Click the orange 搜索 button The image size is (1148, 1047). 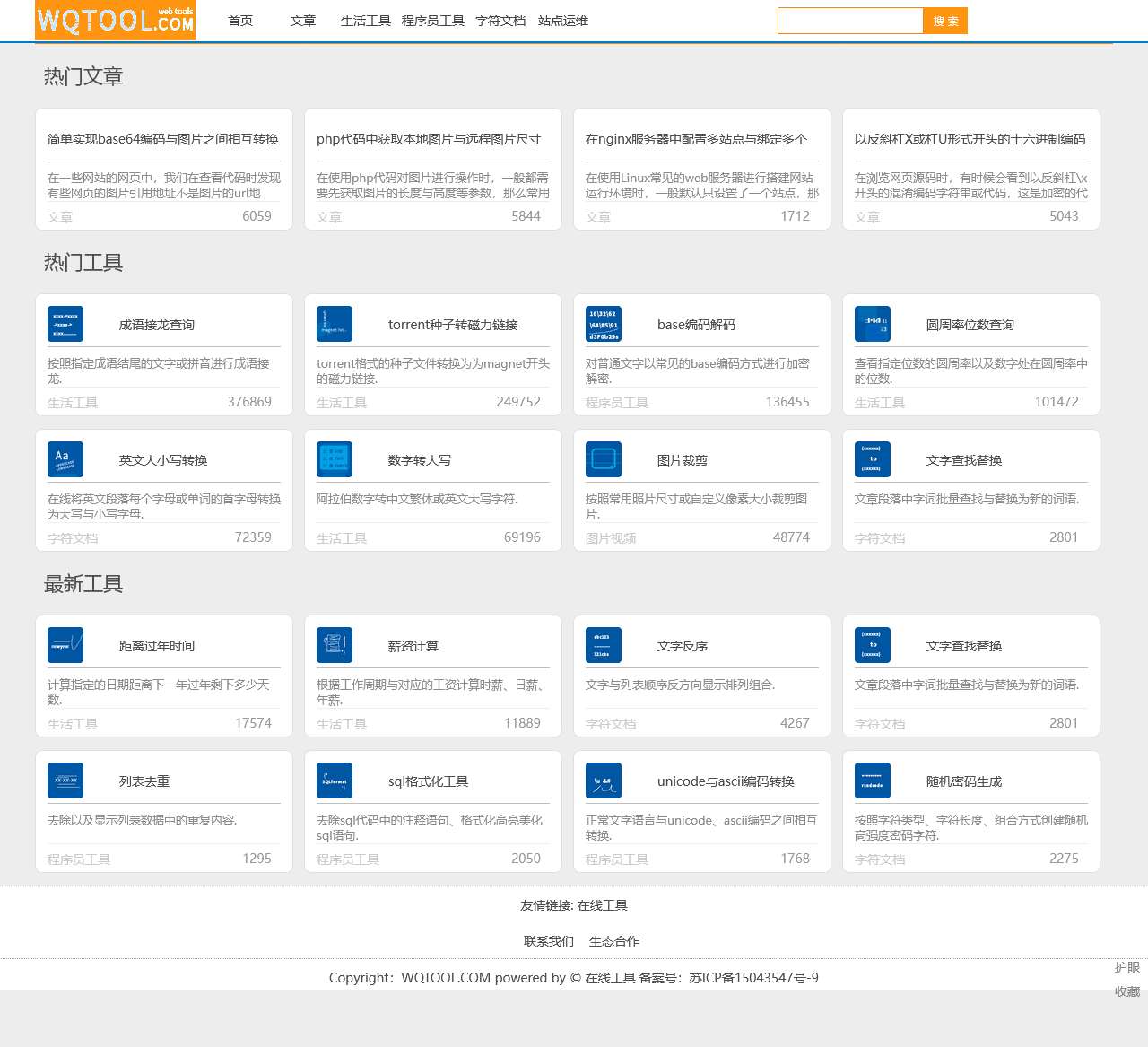point(945,21)
